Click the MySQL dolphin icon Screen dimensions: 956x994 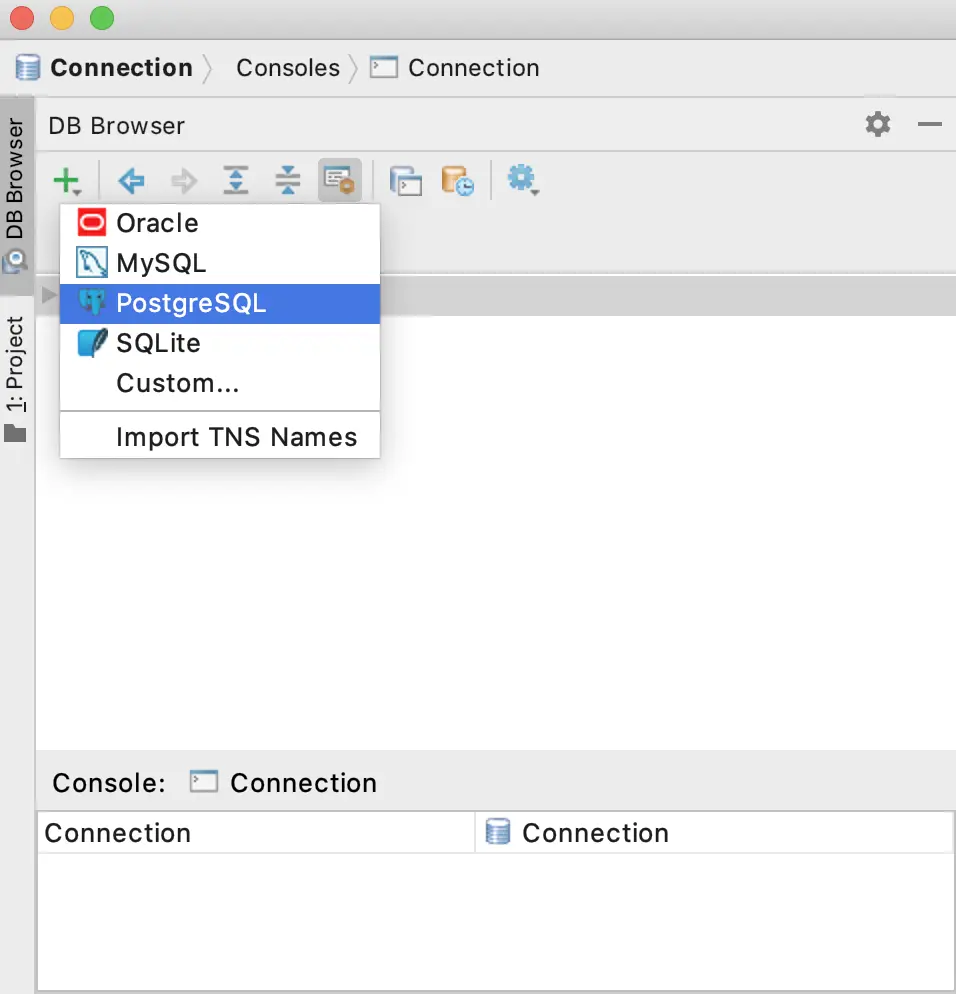pyautogui.click(x=92, y=262)
